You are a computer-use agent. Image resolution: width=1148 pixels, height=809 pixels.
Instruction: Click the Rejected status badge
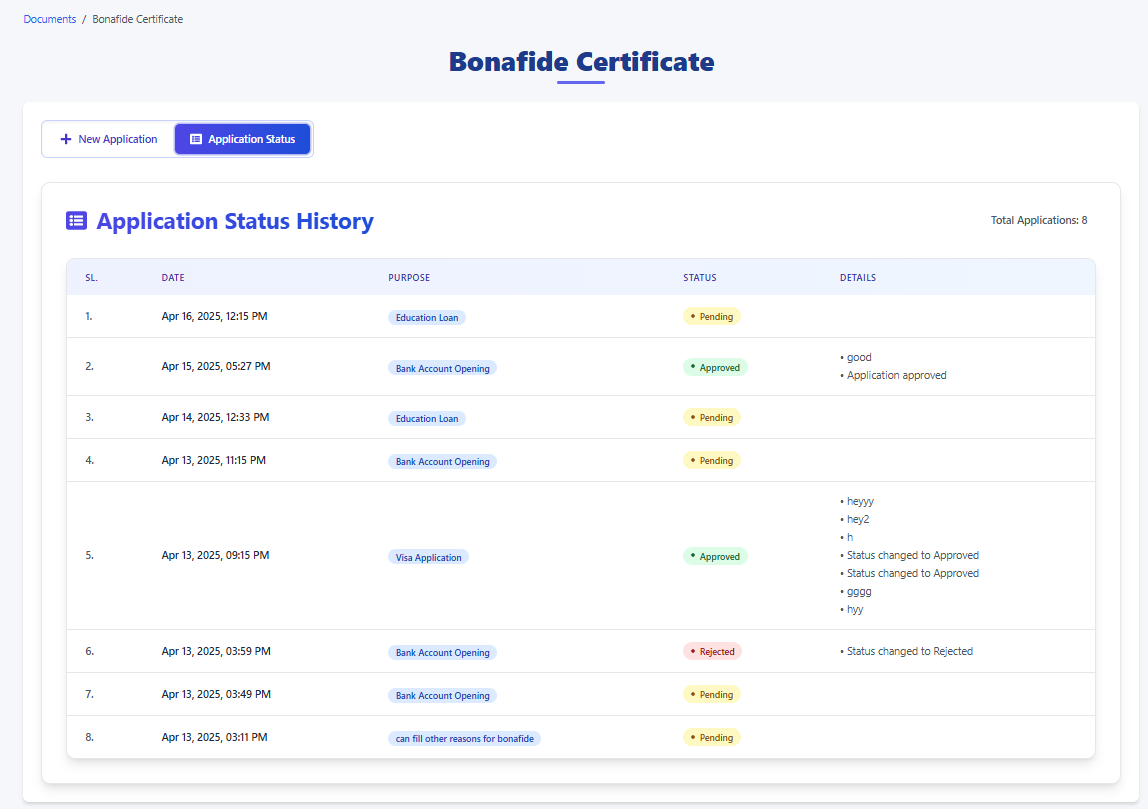pyautogui.click(x=712, y=652)
